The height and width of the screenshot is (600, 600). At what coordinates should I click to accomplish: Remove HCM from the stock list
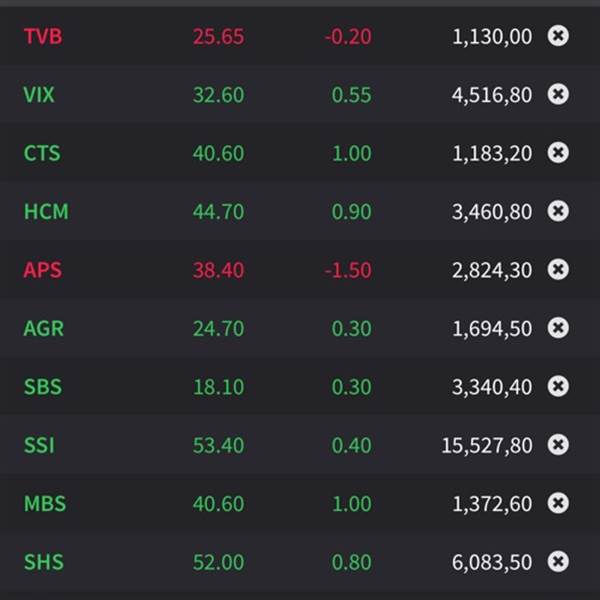click(x=558, y=211)
